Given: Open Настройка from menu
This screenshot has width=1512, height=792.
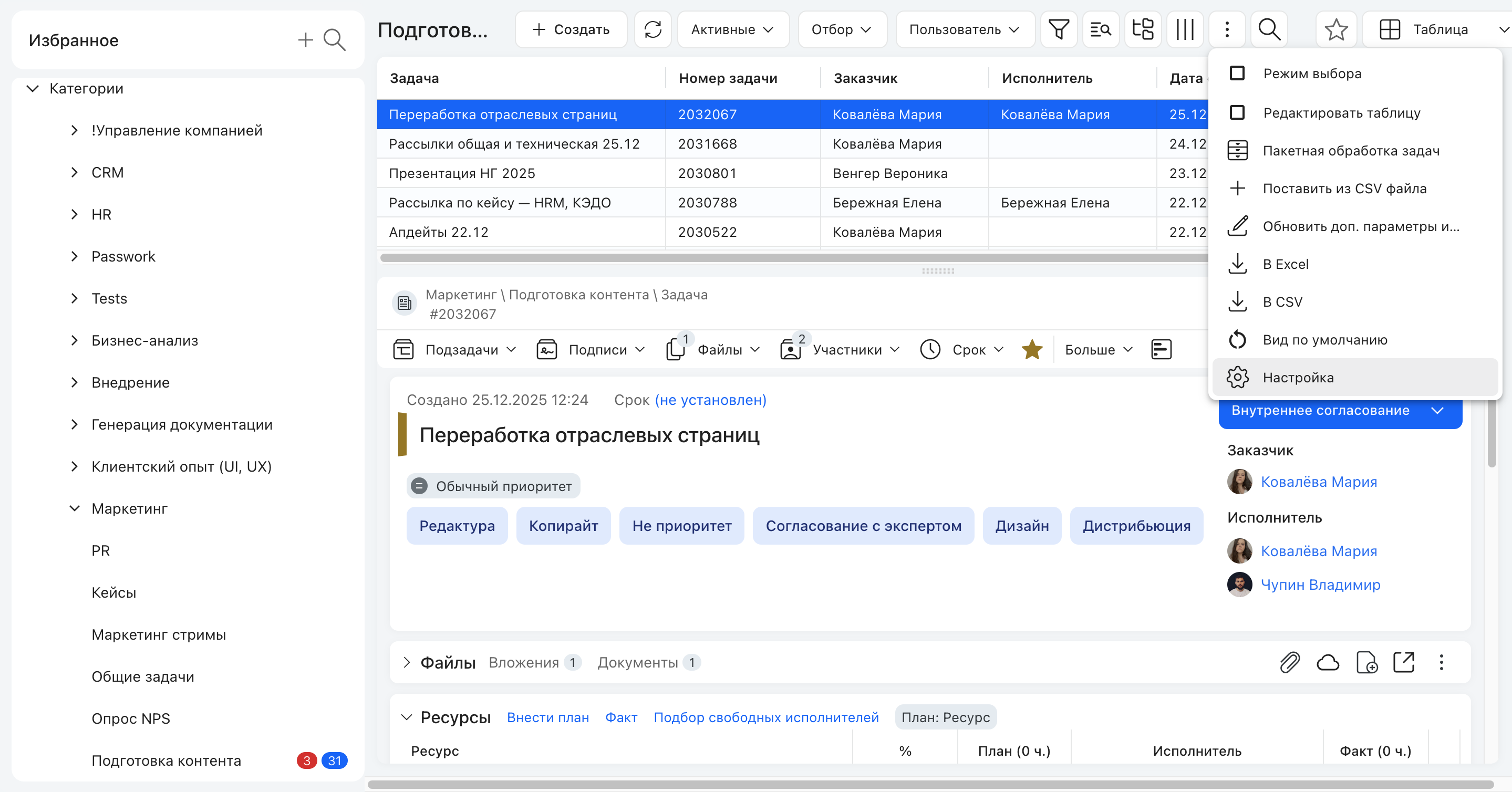Looking at the screenshot, I should pos(1355,377).
